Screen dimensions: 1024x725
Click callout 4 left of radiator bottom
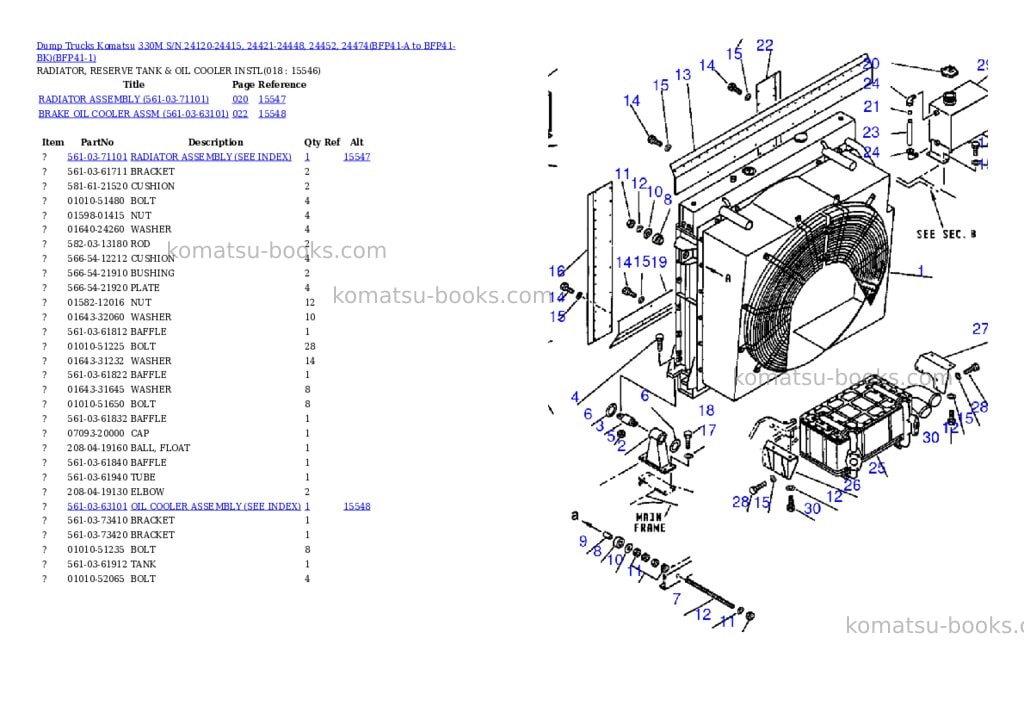575,396
